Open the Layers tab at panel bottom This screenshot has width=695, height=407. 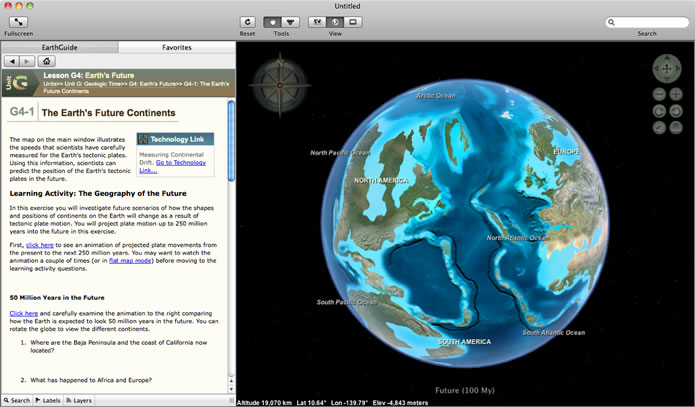tap(79, 400)
